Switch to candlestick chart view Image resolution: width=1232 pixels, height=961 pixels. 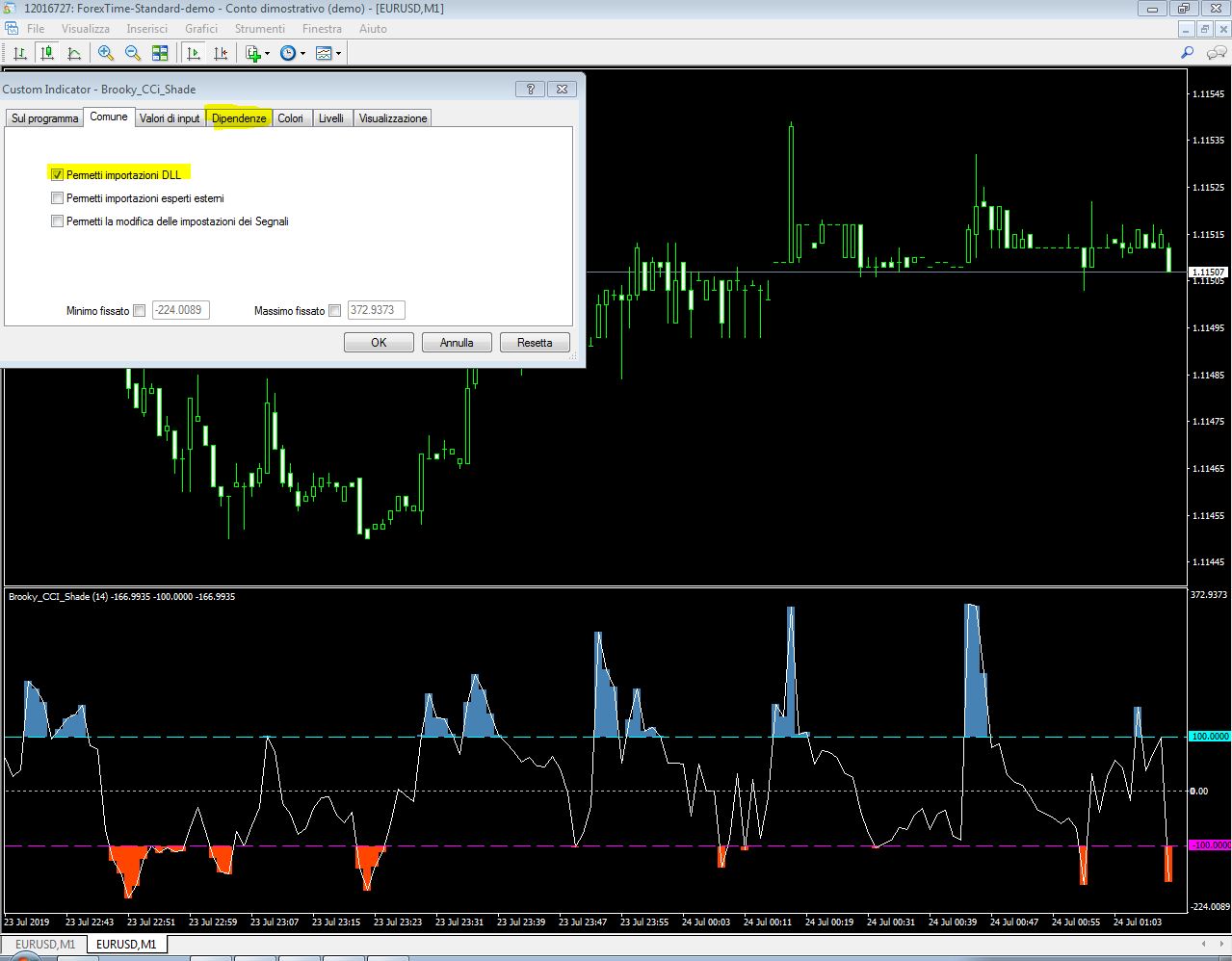[x=46, y=53]
